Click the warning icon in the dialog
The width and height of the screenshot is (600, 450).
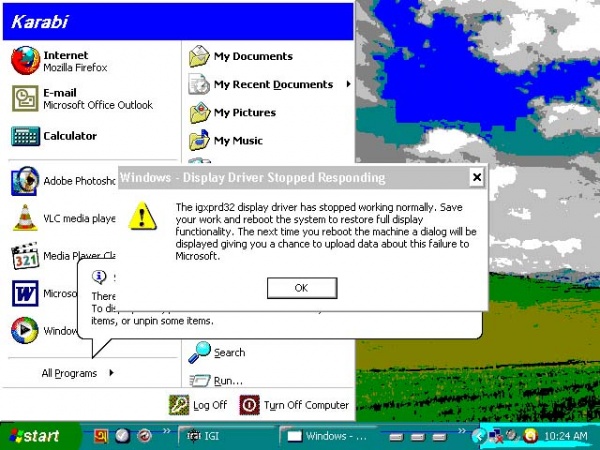(143, 216)
